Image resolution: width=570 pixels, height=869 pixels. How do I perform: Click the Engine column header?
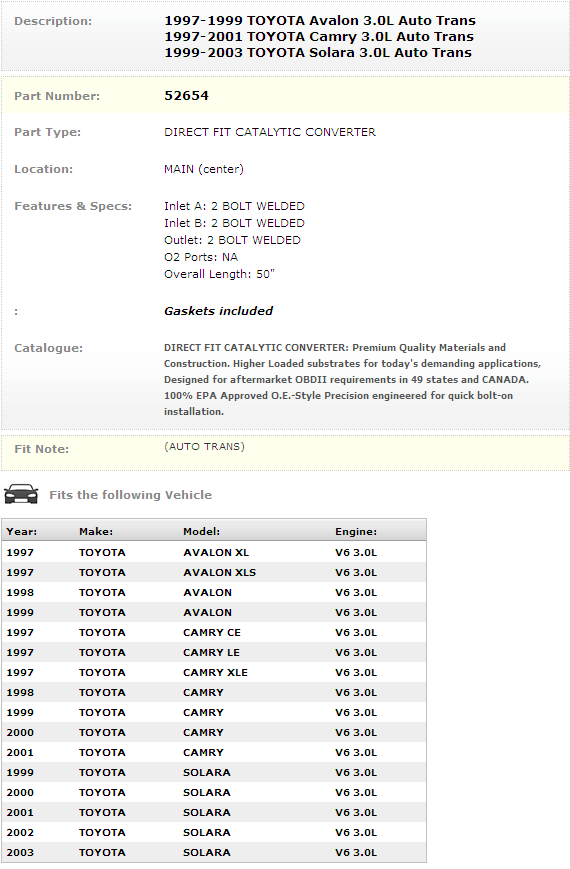356,531
